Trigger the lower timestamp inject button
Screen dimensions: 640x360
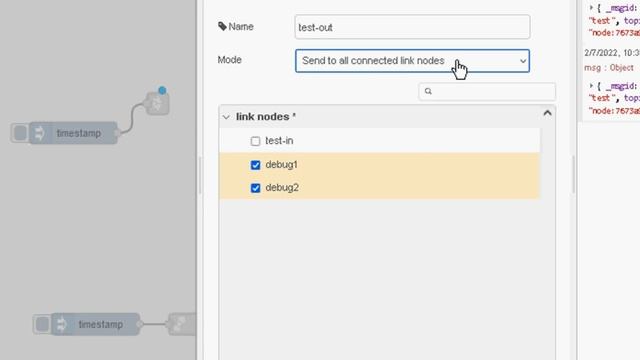click(42, 324)
